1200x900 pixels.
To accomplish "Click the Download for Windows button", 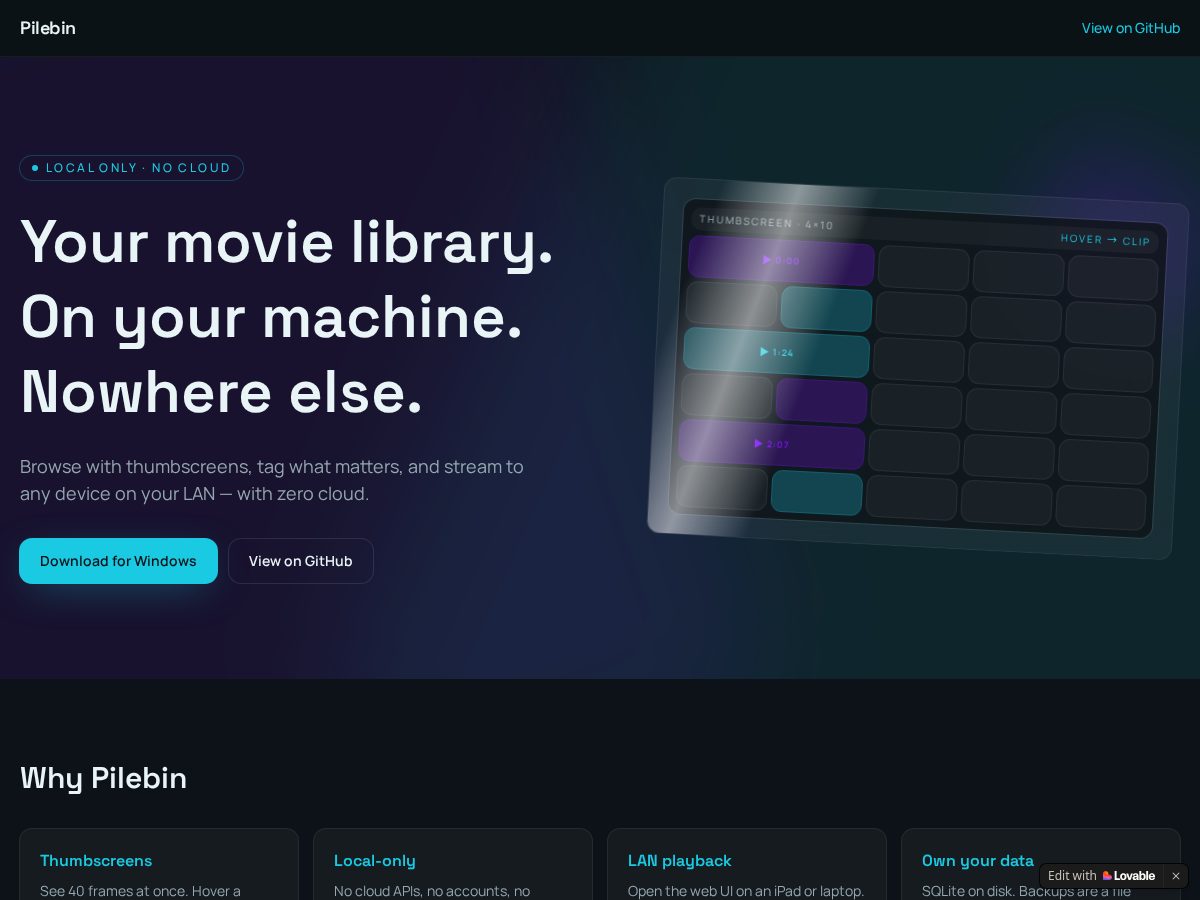I will point(118,561).
